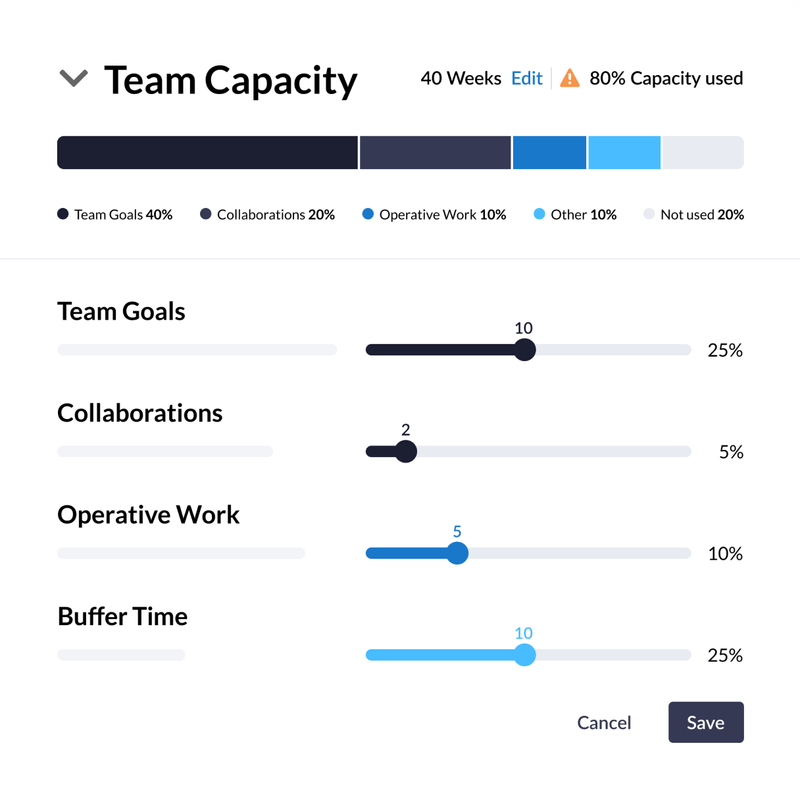The width and height of the screenshot is (800, 800).
Task: Click the 80% Capacity used label
Action: coord(666,78)
